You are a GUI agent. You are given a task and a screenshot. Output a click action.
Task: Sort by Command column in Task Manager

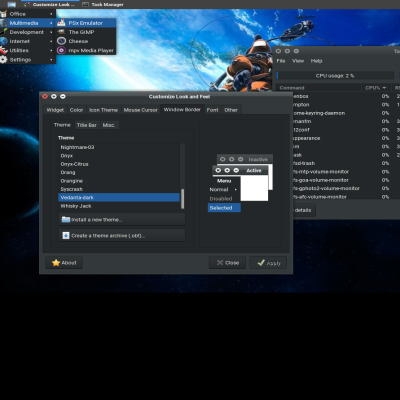pos(318,88)
